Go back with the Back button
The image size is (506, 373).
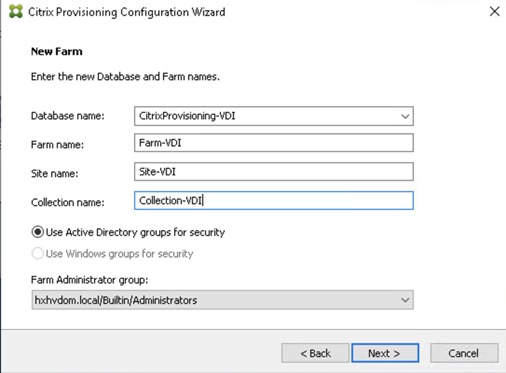tap(315, 353)
